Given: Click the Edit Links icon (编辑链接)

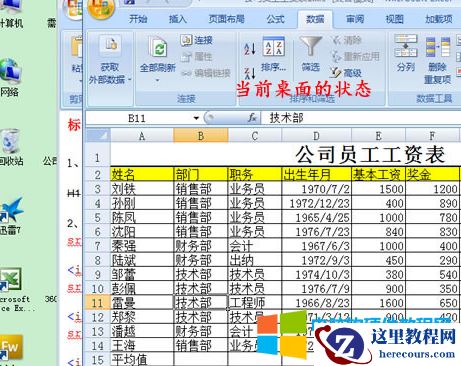Looking at the screenshot, I should pyautogui.click(x=187, y=73).
